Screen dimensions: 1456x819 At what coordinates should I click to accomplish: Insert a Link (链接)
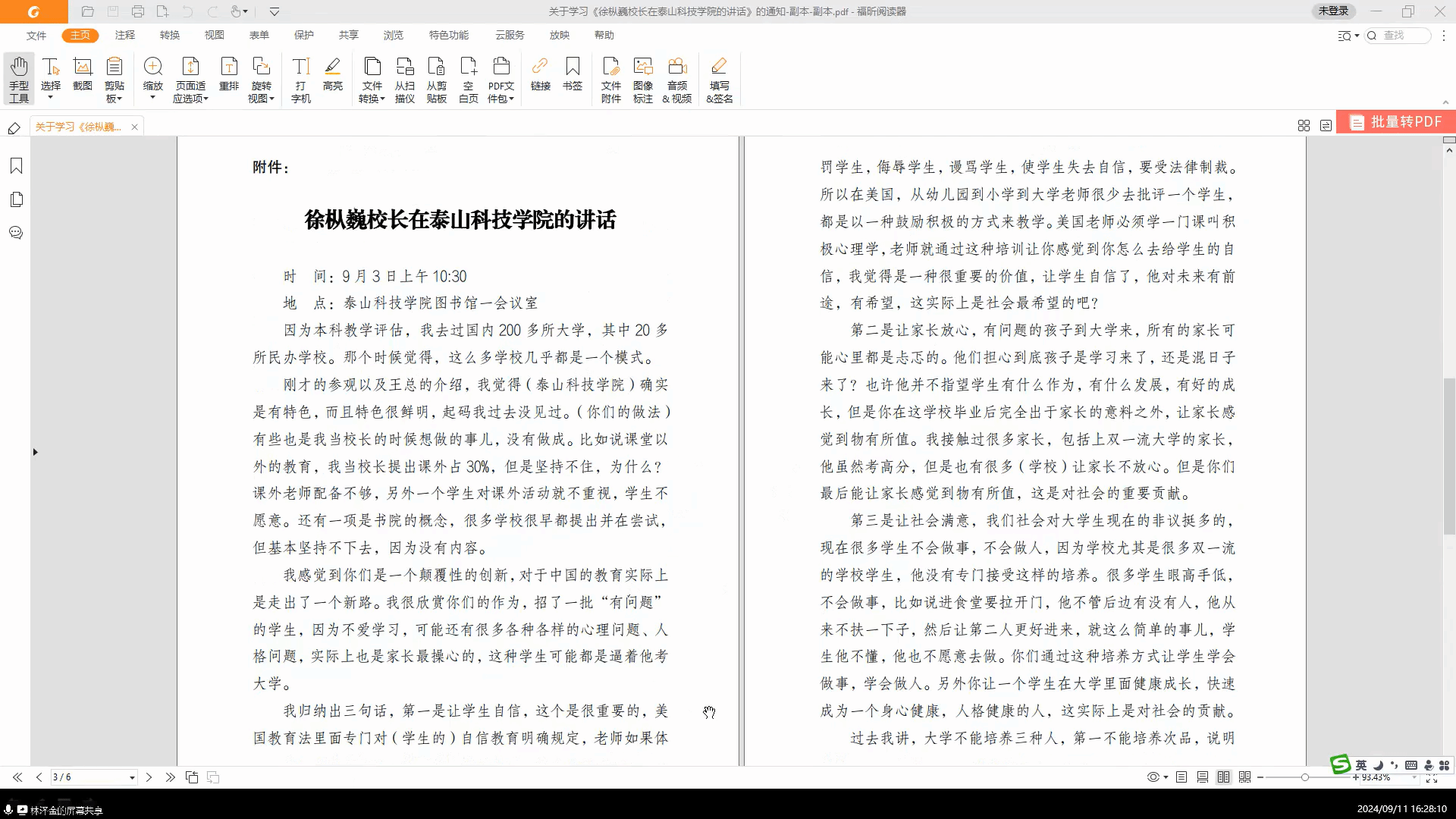[x=540, y=74]
